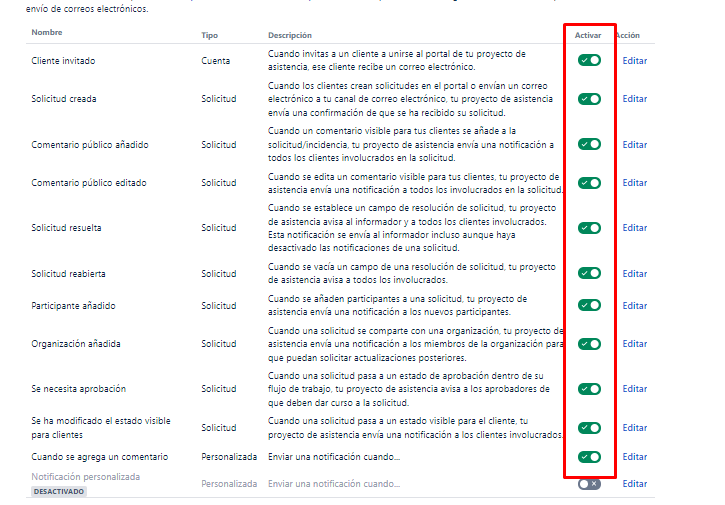The width and height of the screenshot is (725, 505).
Task: Toggle Comentario público editado notification
Action: click(x=589, y=183)
